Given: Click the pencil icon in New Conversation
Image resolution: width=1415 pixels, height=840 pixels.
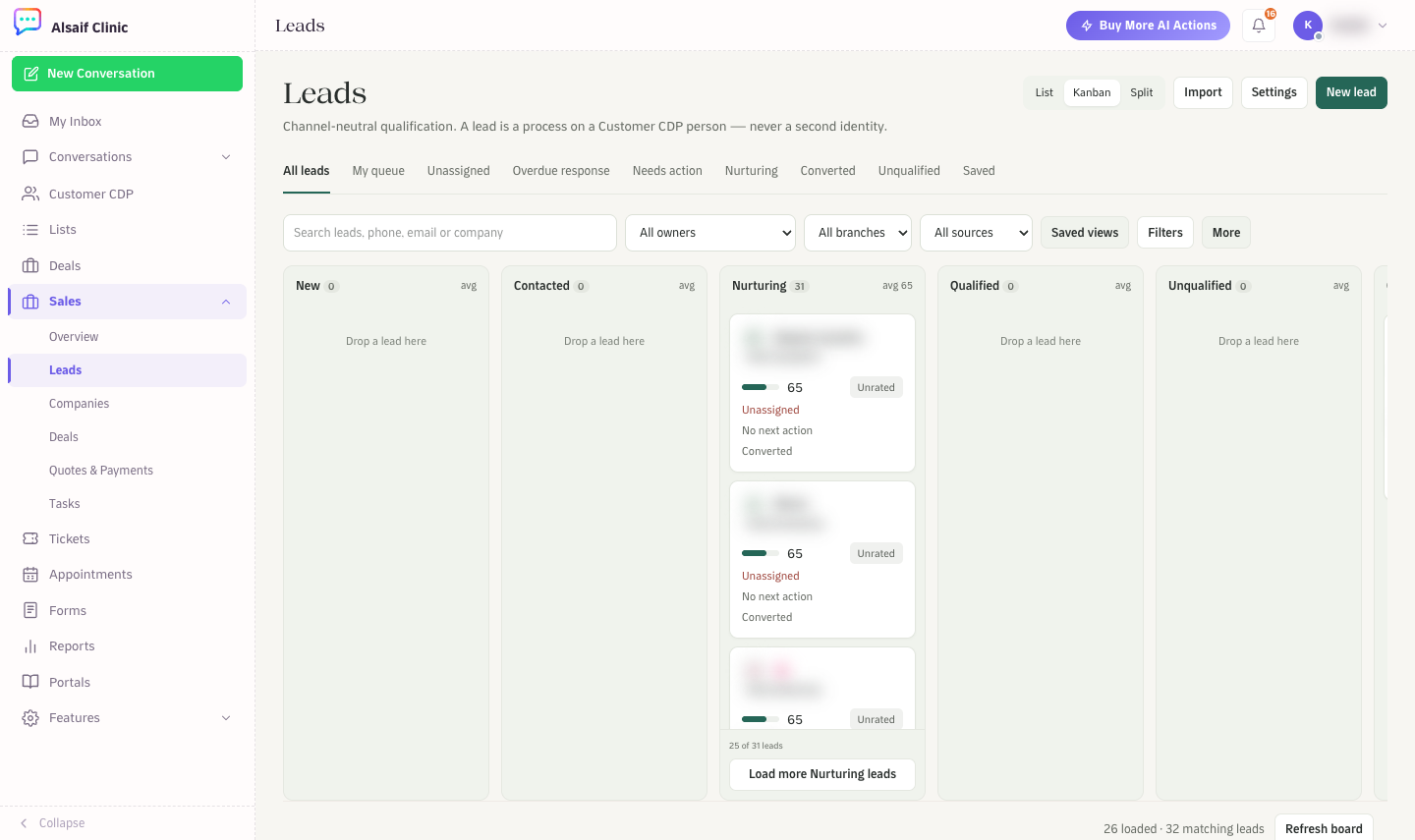Looking at the screenshot, I should (x=31, y=74).
